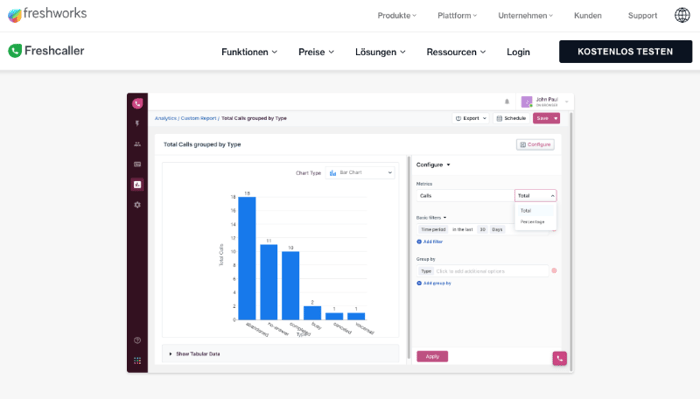Viewport: 700px width, 399px height.
Task: Click the Days filter chip
Action: pyautogui.click(x=497, y=229)
